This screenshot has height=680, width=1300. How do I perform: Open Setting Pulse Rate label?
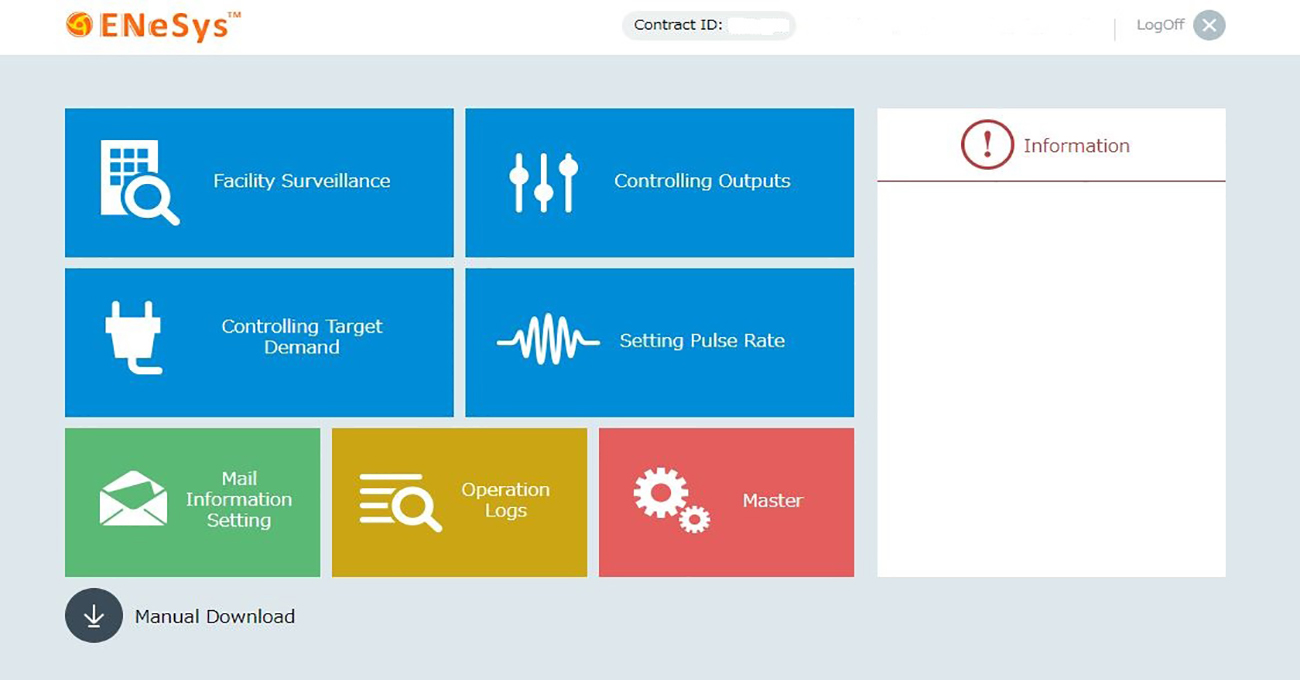click(x=702, y=341)
